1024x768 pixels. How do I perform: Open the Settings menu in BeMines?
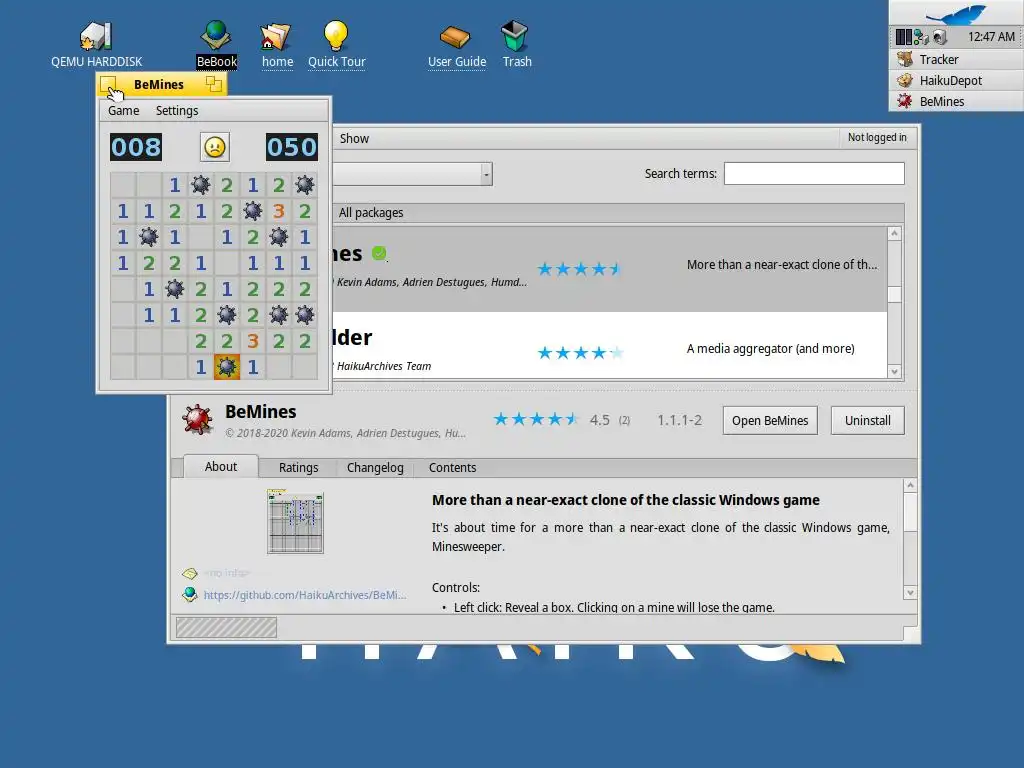point(177,110)
